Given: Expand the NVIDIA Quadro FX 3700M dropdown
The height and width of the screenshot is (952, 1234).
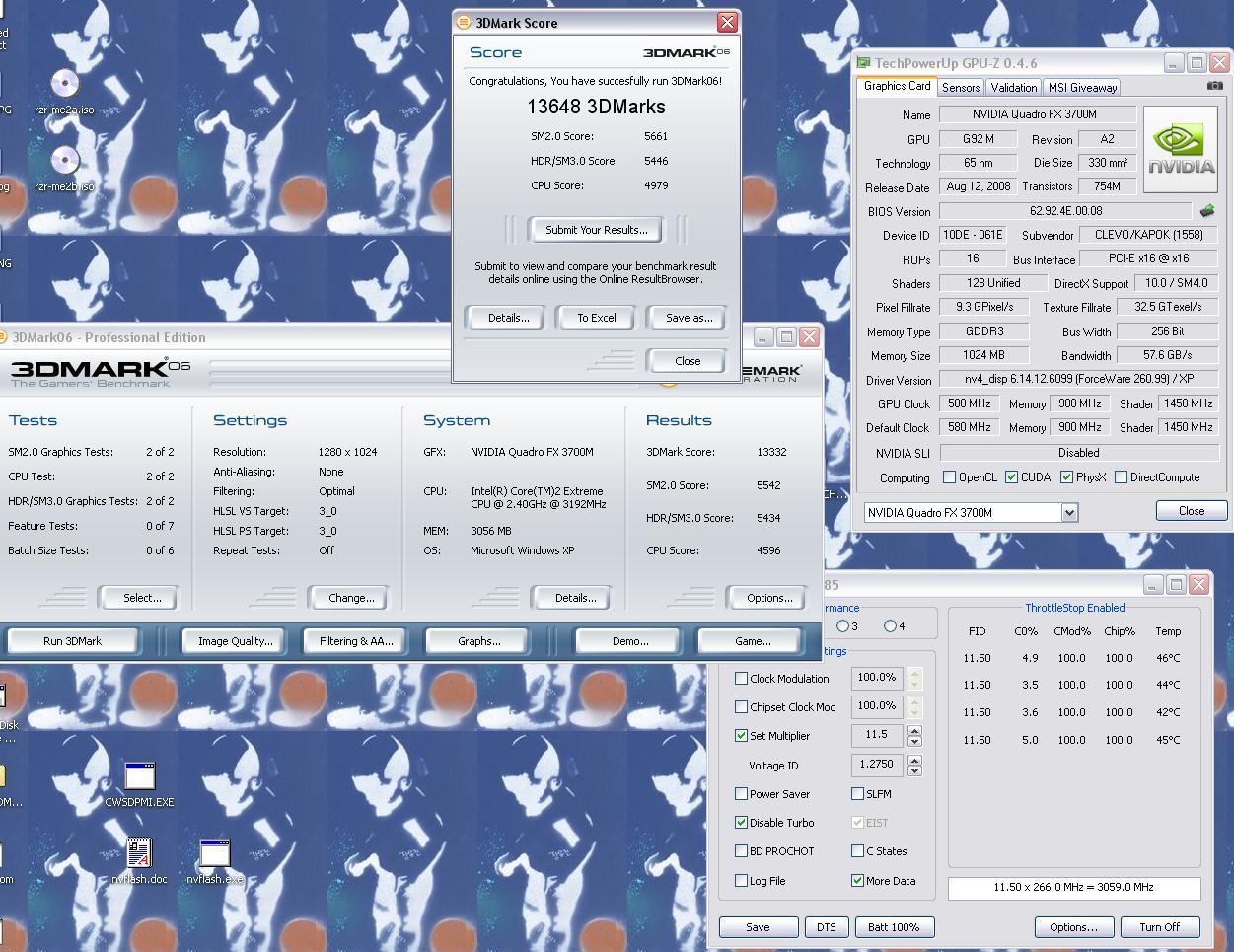Looking at the screenshot, I should [x=1069, y=513].
